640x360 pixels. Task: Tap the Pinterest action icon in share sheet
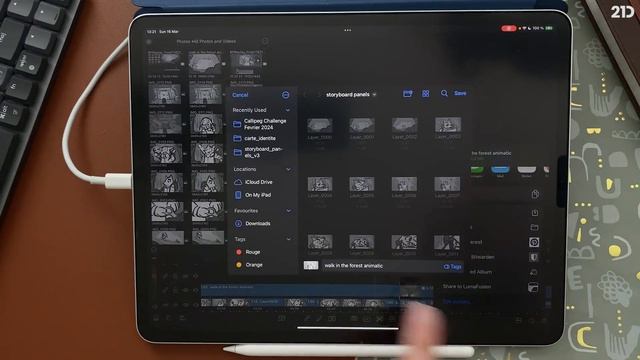[x=534, y=242]
